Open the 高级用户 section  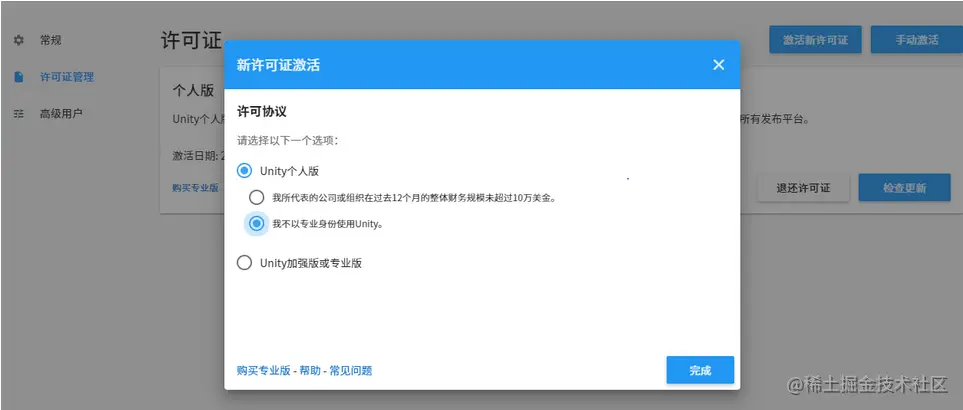[x=61, y=114]
